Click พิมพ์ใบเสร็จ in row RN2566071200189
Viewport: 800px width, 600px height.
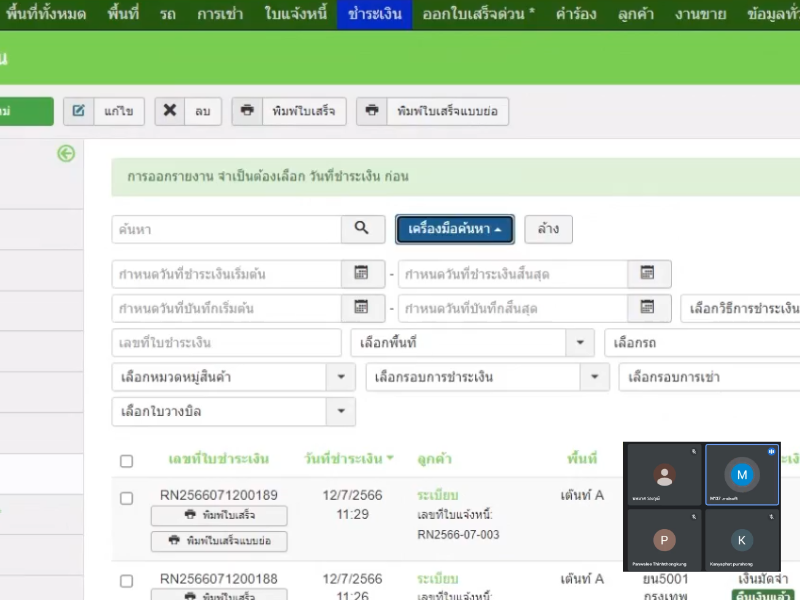click(219, 515)
